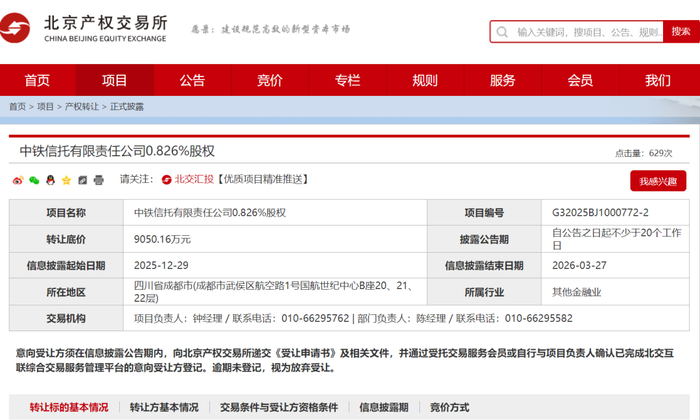
Task: Click the 信息披露起始日期 label
Action: tap(66, 266)
